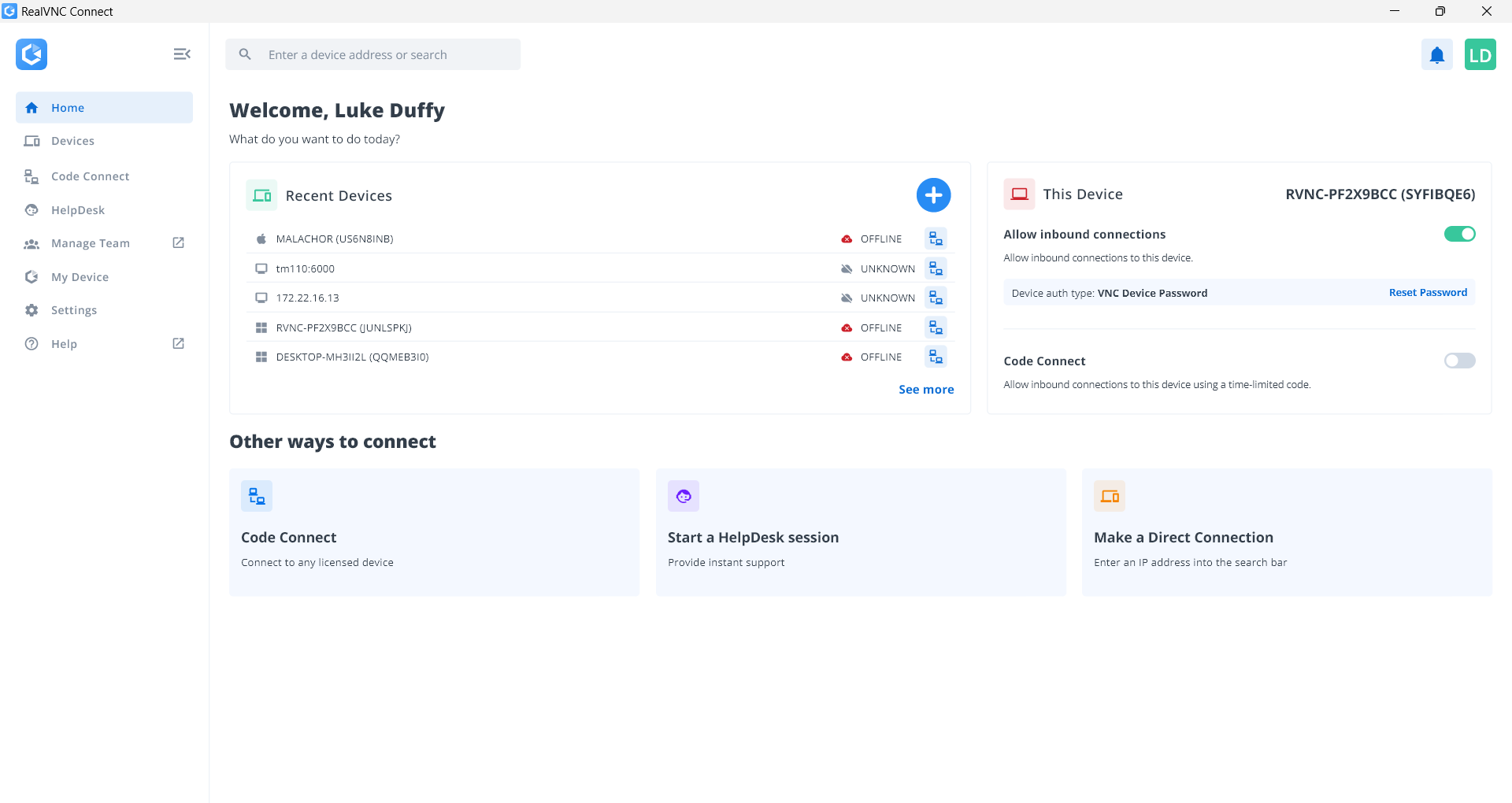This screenshot has height=803, width=1512.
Task: Click the connect icon next to MALACHOR
Action: click(935, 238)
